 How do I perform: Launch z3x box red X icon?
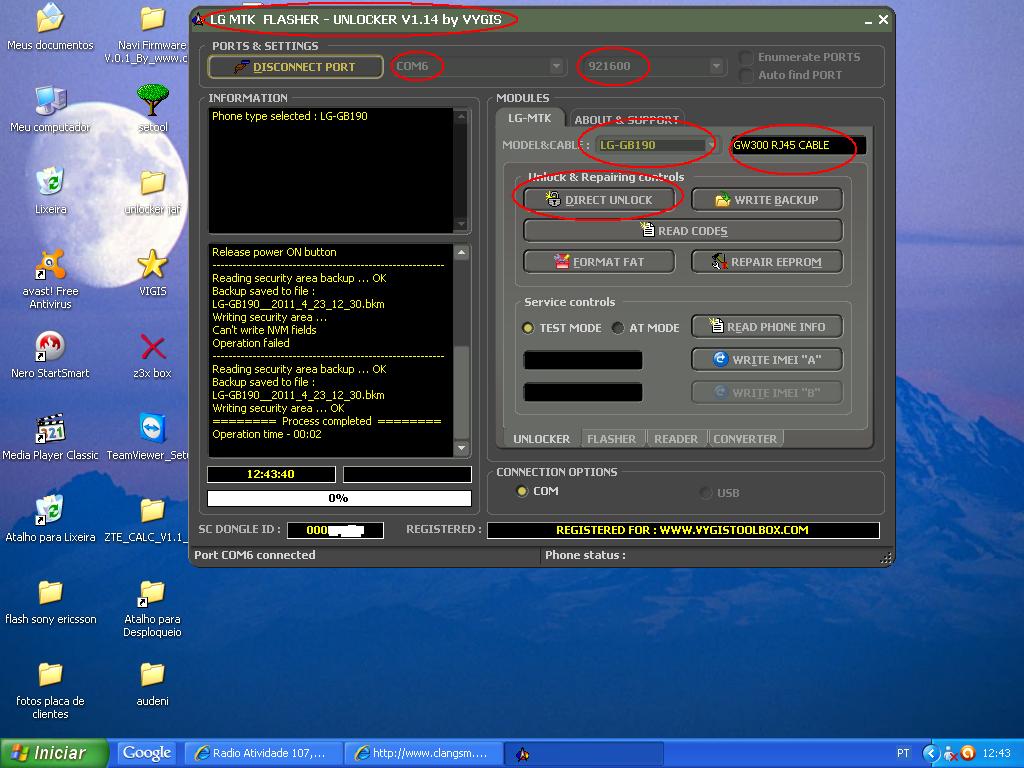152,355
